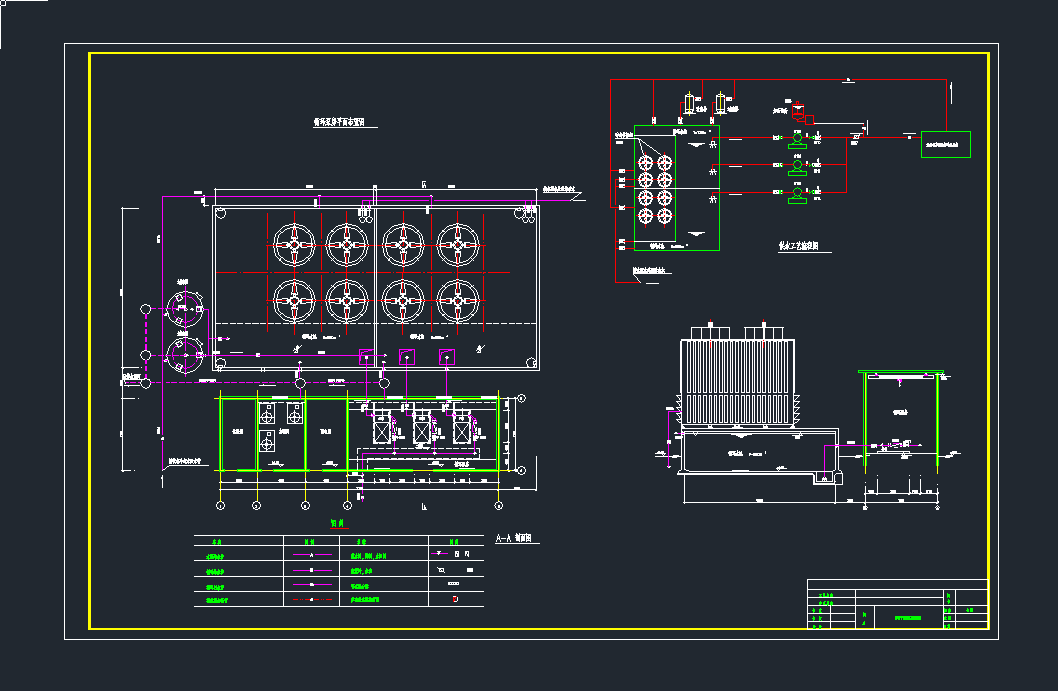Click the green legend heading above the table
Image resolution: width=1058 pixels, height=691 pixels.
coord(338,524)
